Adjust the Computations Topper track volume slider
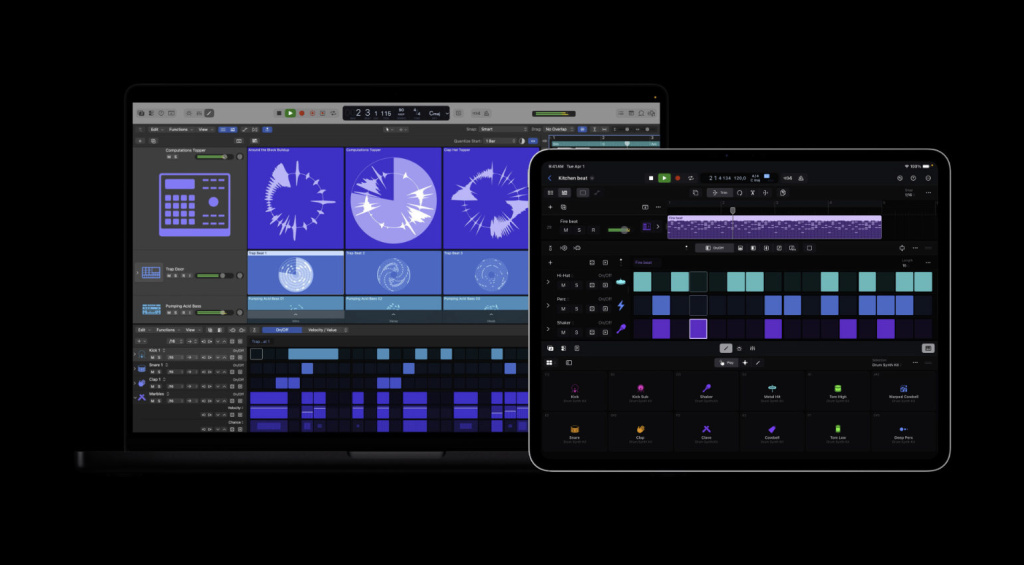1024x565 pixels. [x=212, y=157]
